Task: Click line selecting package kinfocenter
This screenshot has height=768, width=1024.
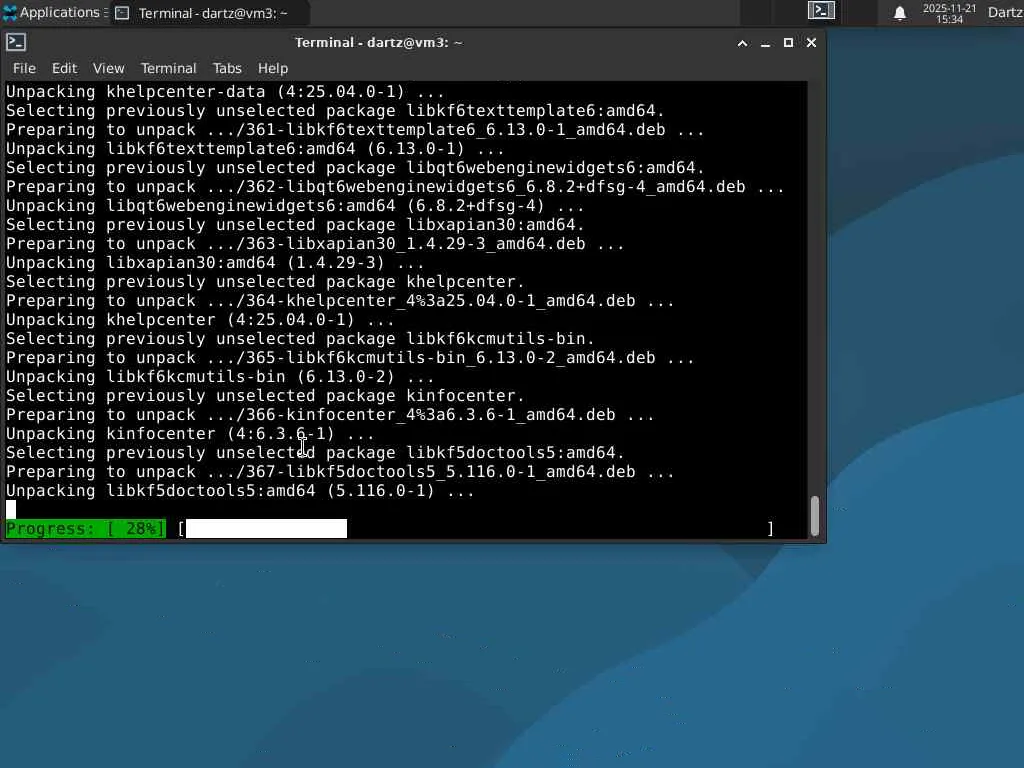Action: pyautogui.click(x=265, y=394)
